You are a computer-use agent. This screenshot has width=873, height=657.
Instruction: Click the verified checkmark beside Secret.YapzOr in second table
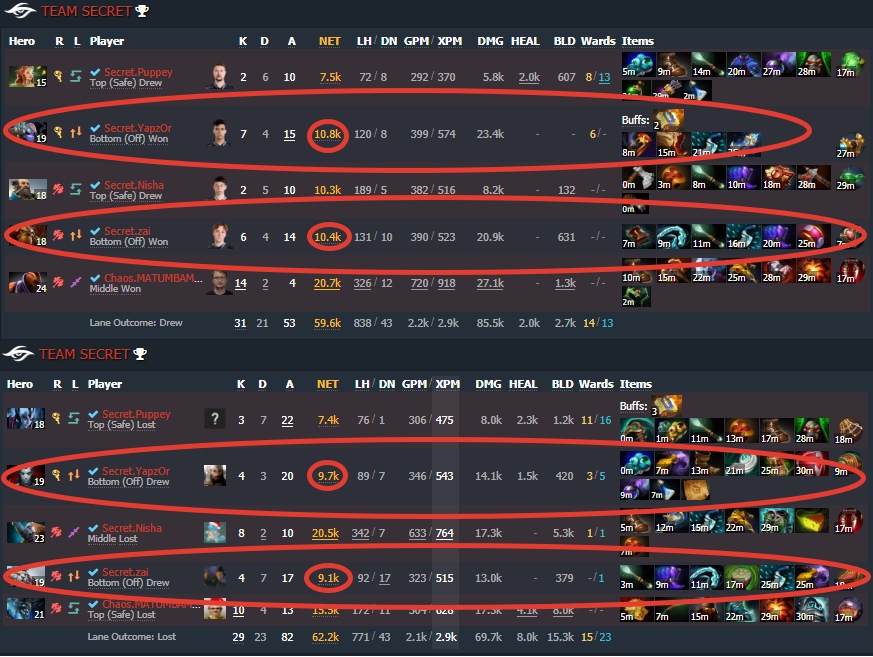(x=93, y=471)
